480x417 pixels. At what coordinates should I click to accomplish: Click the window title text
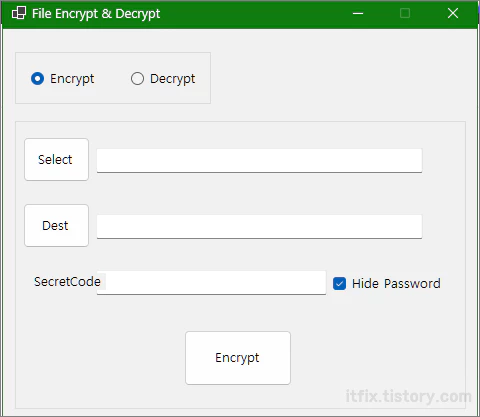pyautogui.click(x=96, y=14)
